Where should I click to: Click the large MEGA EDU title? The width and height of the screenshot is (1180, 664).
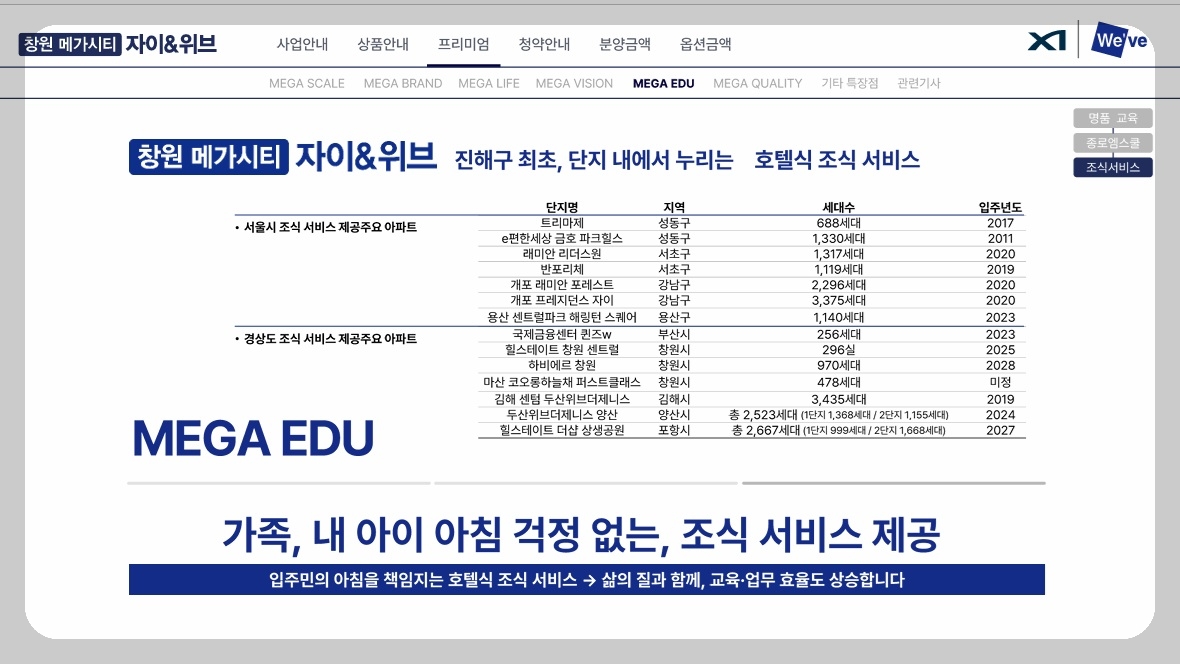click(253, 438)
